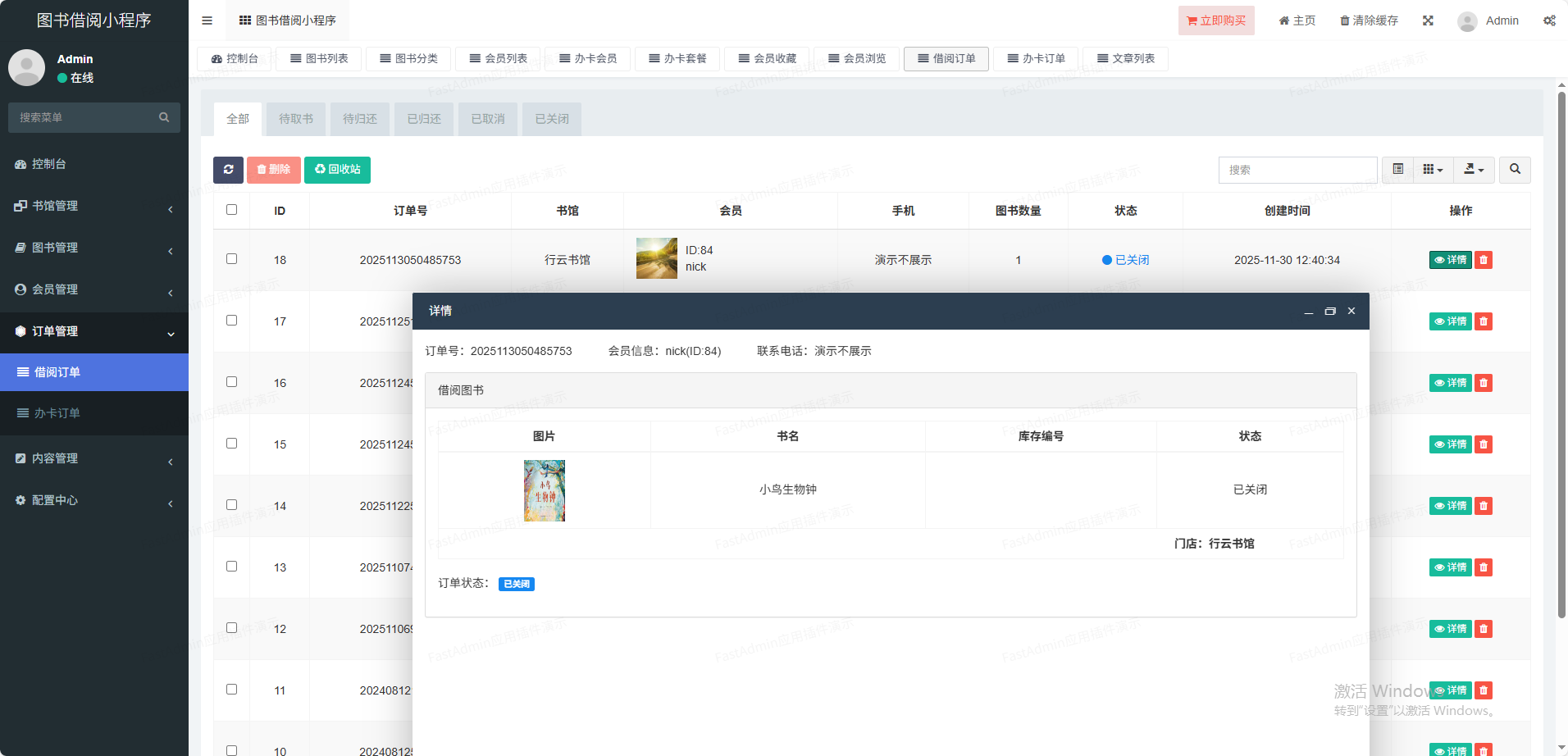
Task: Click the 立即购买 buy now button
Action: [1215, 20]
